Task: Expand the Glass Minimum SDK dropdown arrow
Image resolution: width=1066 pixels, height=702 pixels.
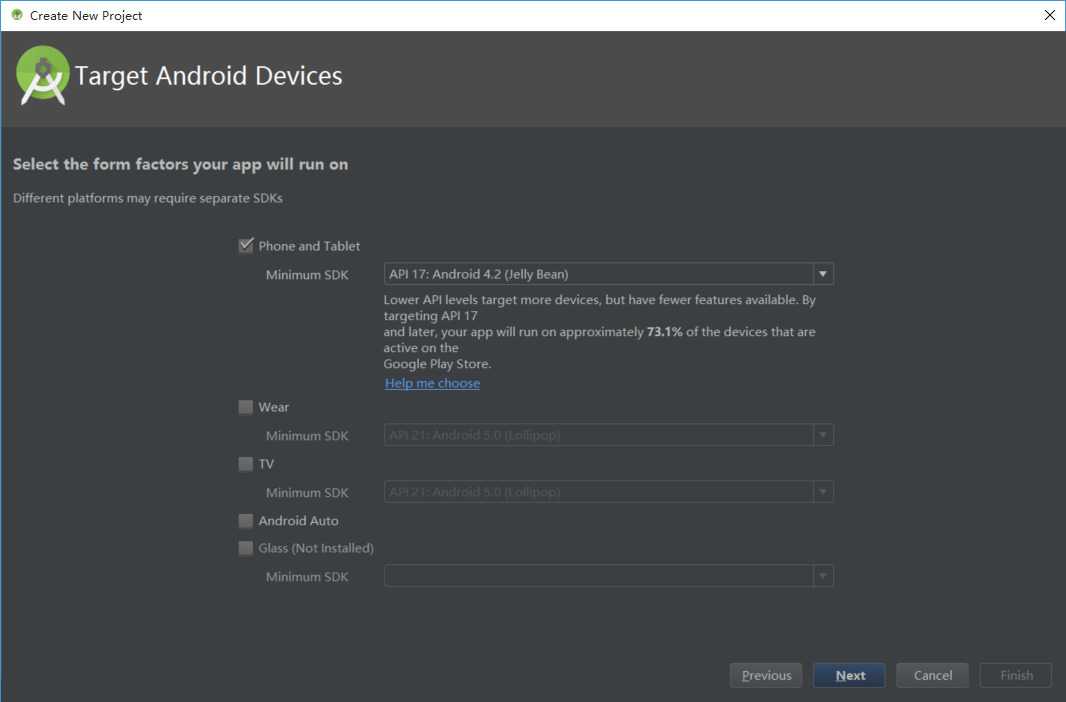Action: [x=823, y=576]
